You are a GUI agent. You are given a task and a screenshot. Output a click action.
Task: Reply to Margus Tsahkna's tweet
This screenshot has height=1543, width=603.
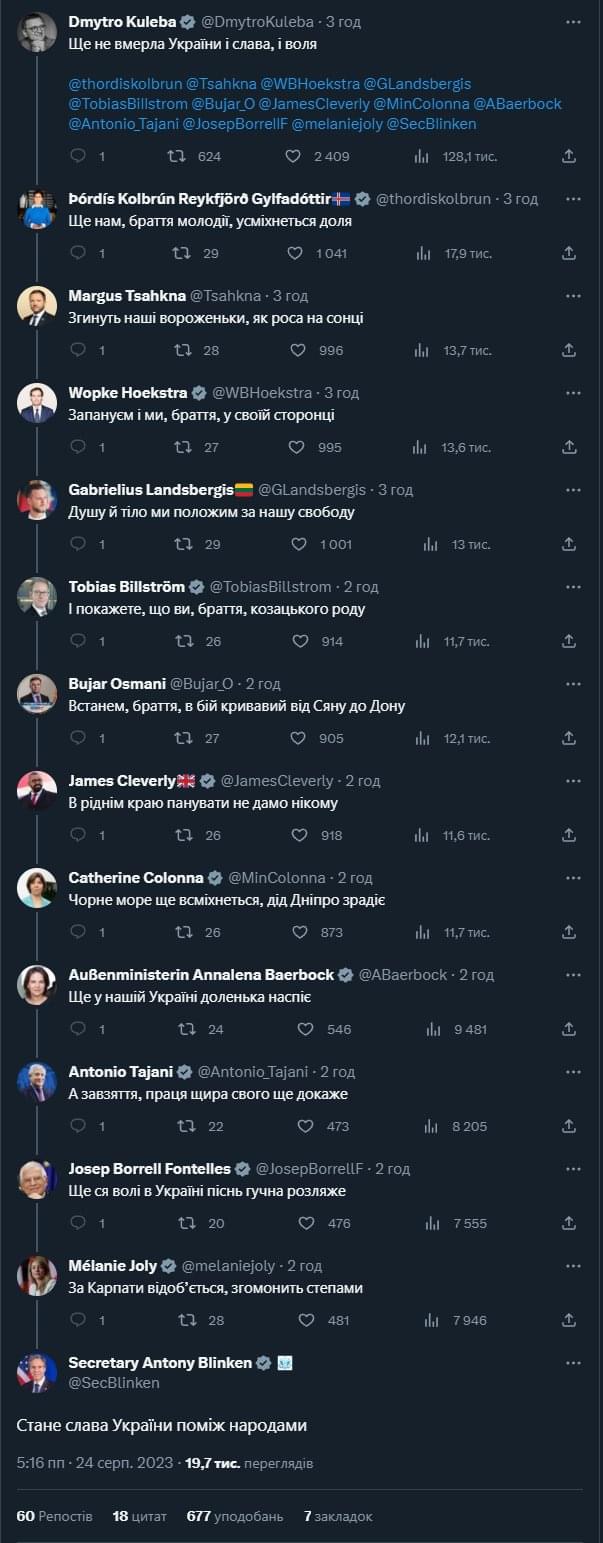click(x=79, y=350)
